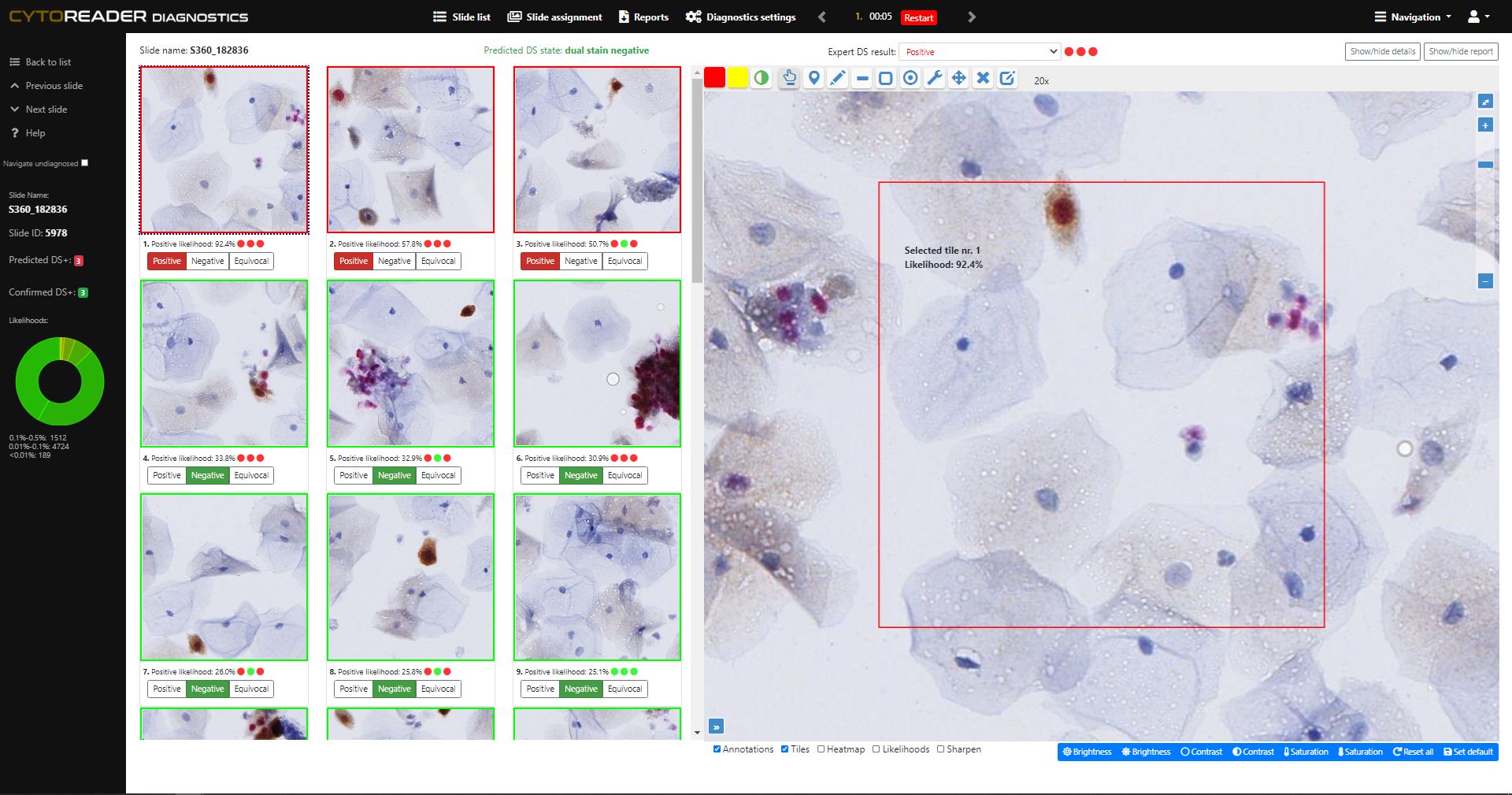Click the half-filled-circle Contrast button
Screen dimensions: 1512x795
pos(1254,752)
